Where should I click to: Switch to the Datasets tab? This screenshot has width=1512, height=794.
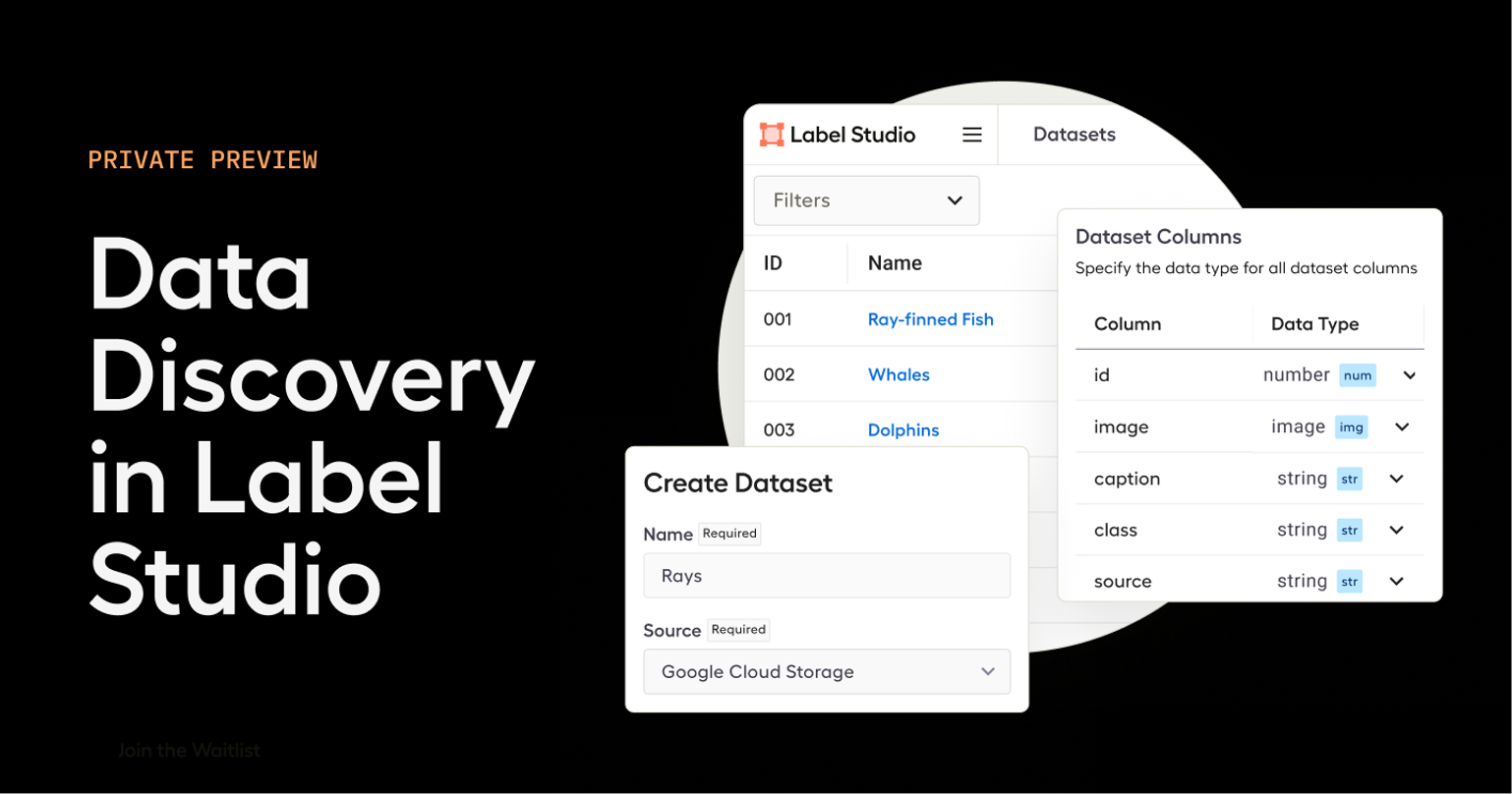coord(1074,134)
